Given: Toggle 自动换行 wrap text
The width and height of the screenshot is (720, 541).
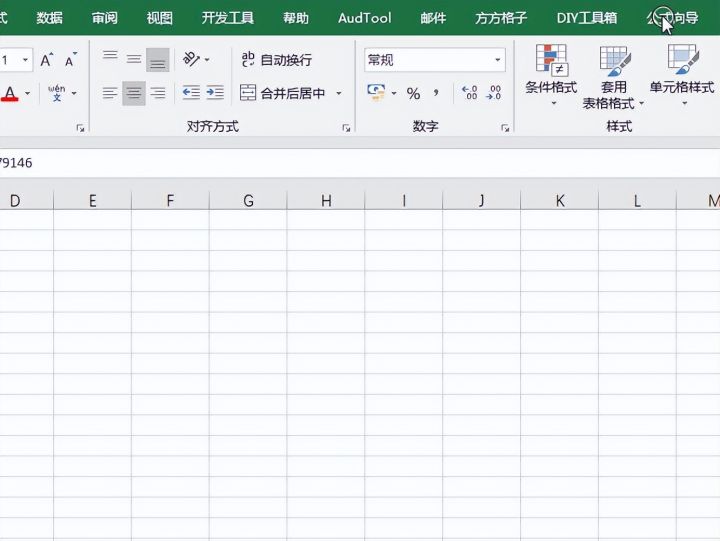Looking at the screenshot, I should click(276, 59).
